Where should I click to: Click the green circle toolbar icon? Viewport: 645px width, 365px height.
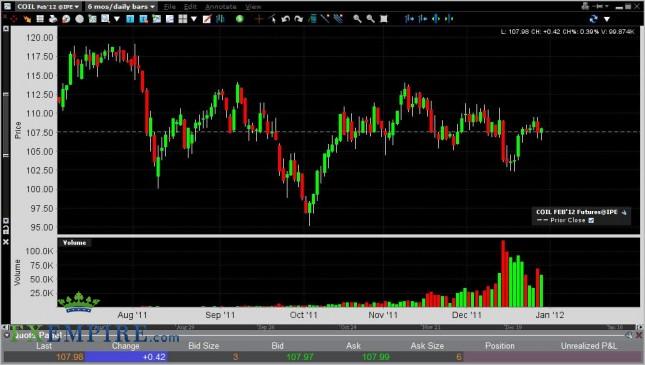239,19
